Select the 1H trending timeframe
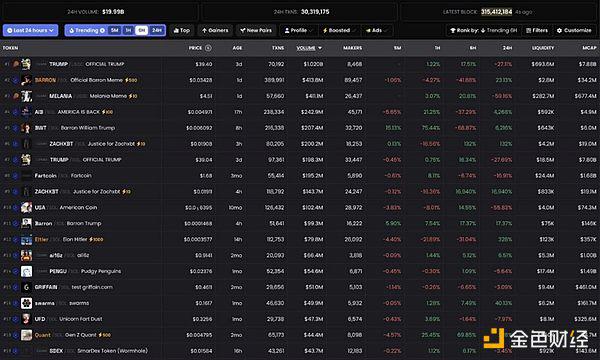This screenshot has height=360, width=600. pos(128,30)
